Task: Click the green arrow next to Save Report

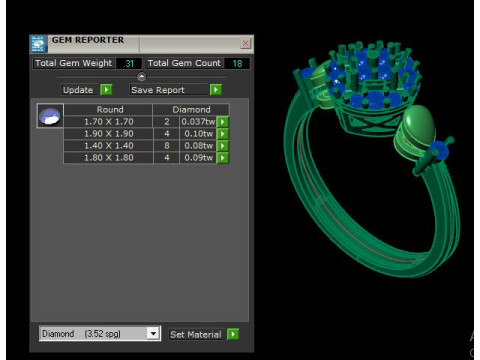Action: point(216,90)
